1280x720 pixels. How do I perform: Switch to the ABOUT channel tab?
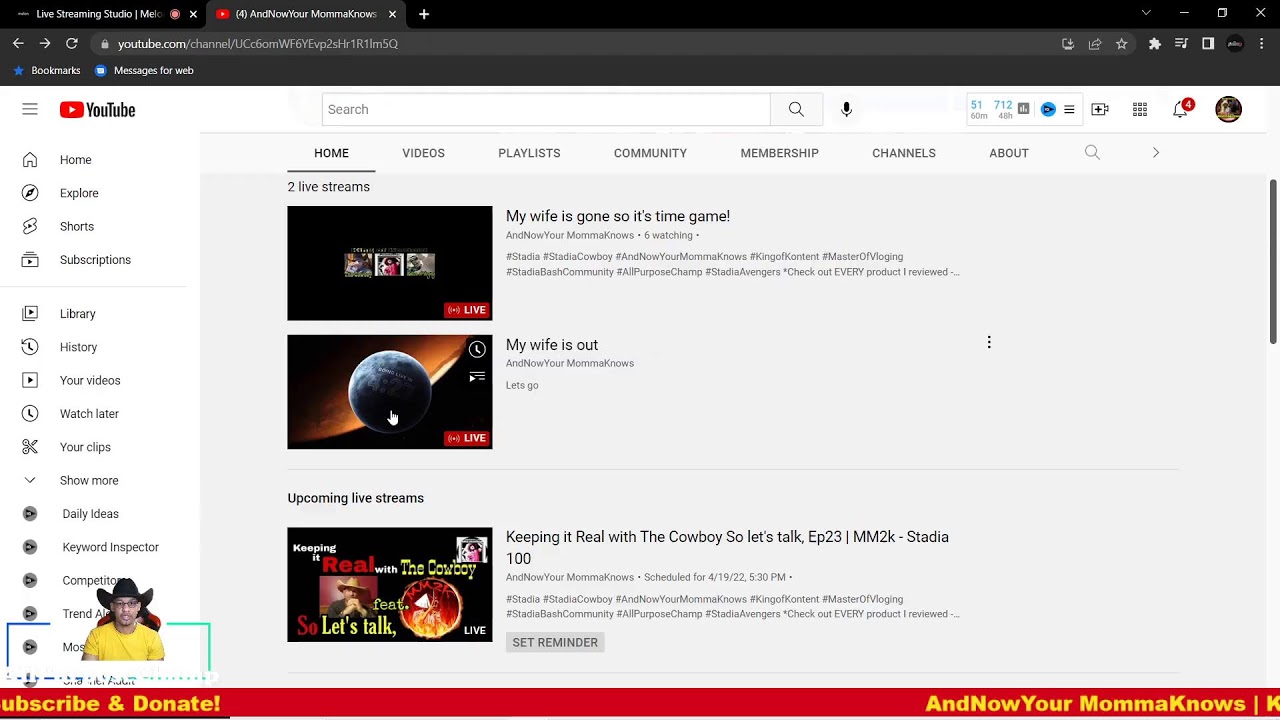(1008, 153)
